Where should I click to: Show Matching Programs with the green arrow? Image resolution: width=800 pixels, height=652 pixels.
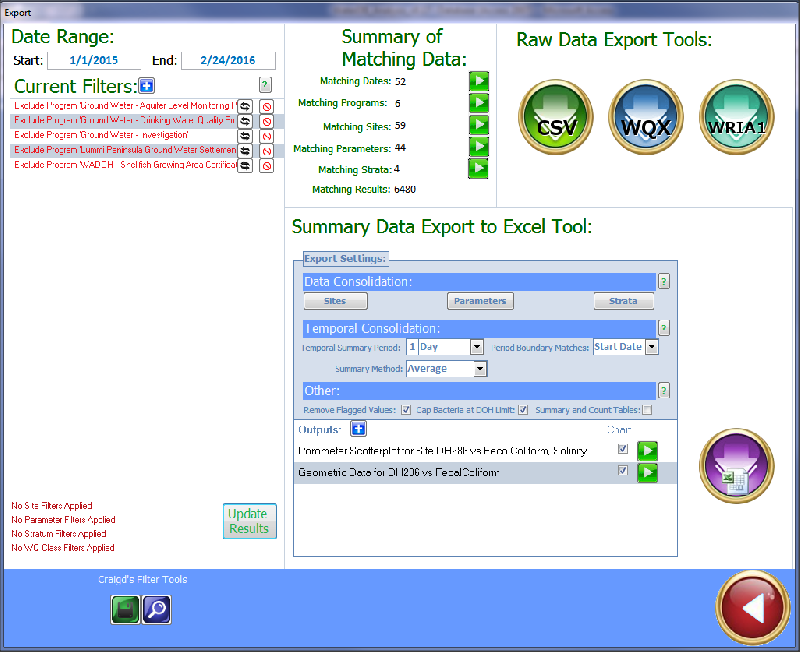pyautogui.click(x=479, y=103)
